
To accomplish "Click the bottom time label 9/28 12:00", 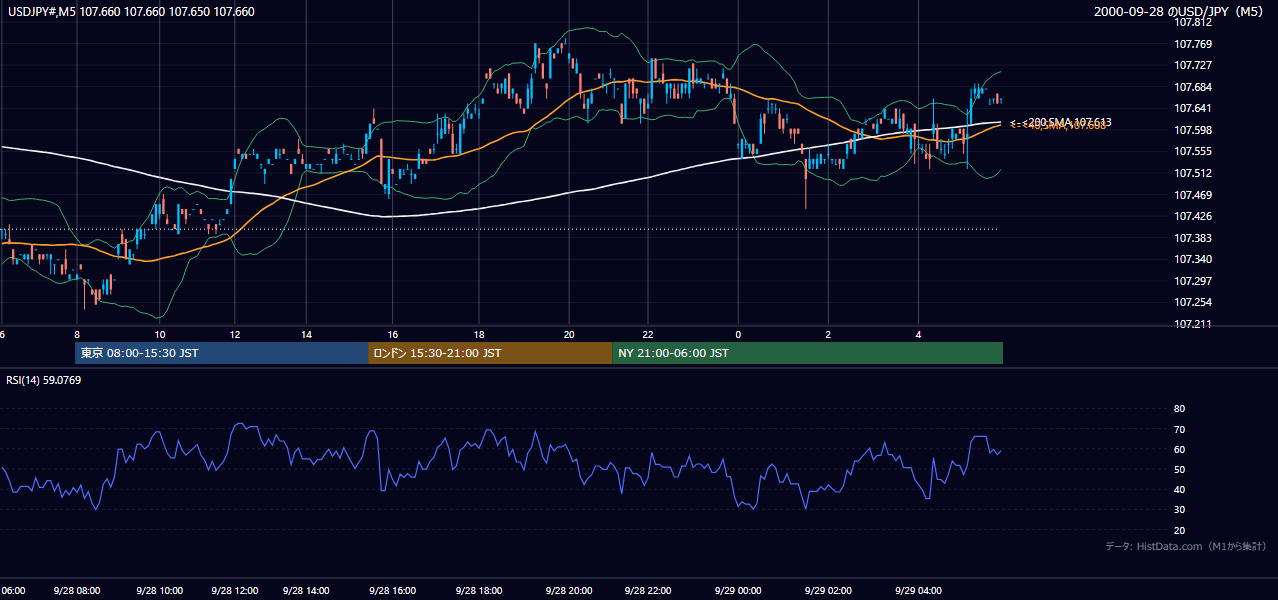I will 236,591.
